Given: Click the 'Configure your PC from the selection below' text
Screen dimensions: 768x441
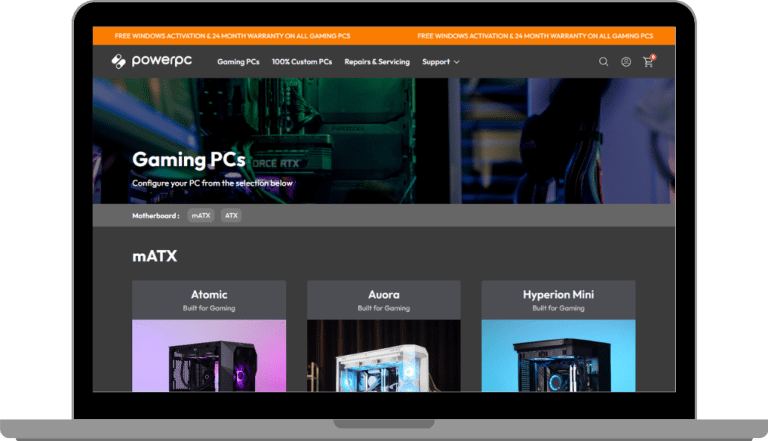Looking at the screenshot, I should [212, 183].
